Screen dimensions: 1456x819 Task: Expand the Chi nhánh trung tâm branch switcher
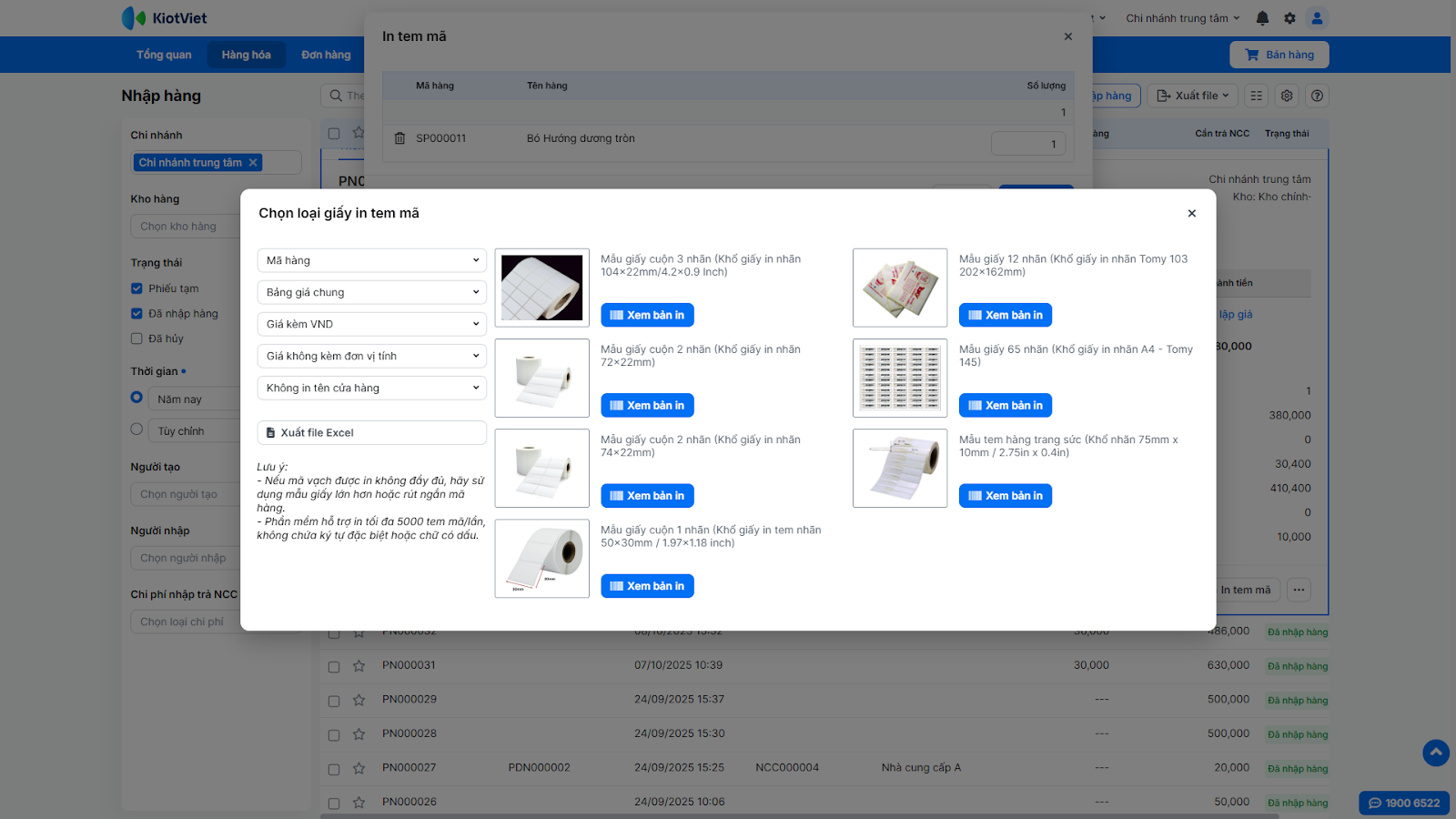click(1183, 18)
